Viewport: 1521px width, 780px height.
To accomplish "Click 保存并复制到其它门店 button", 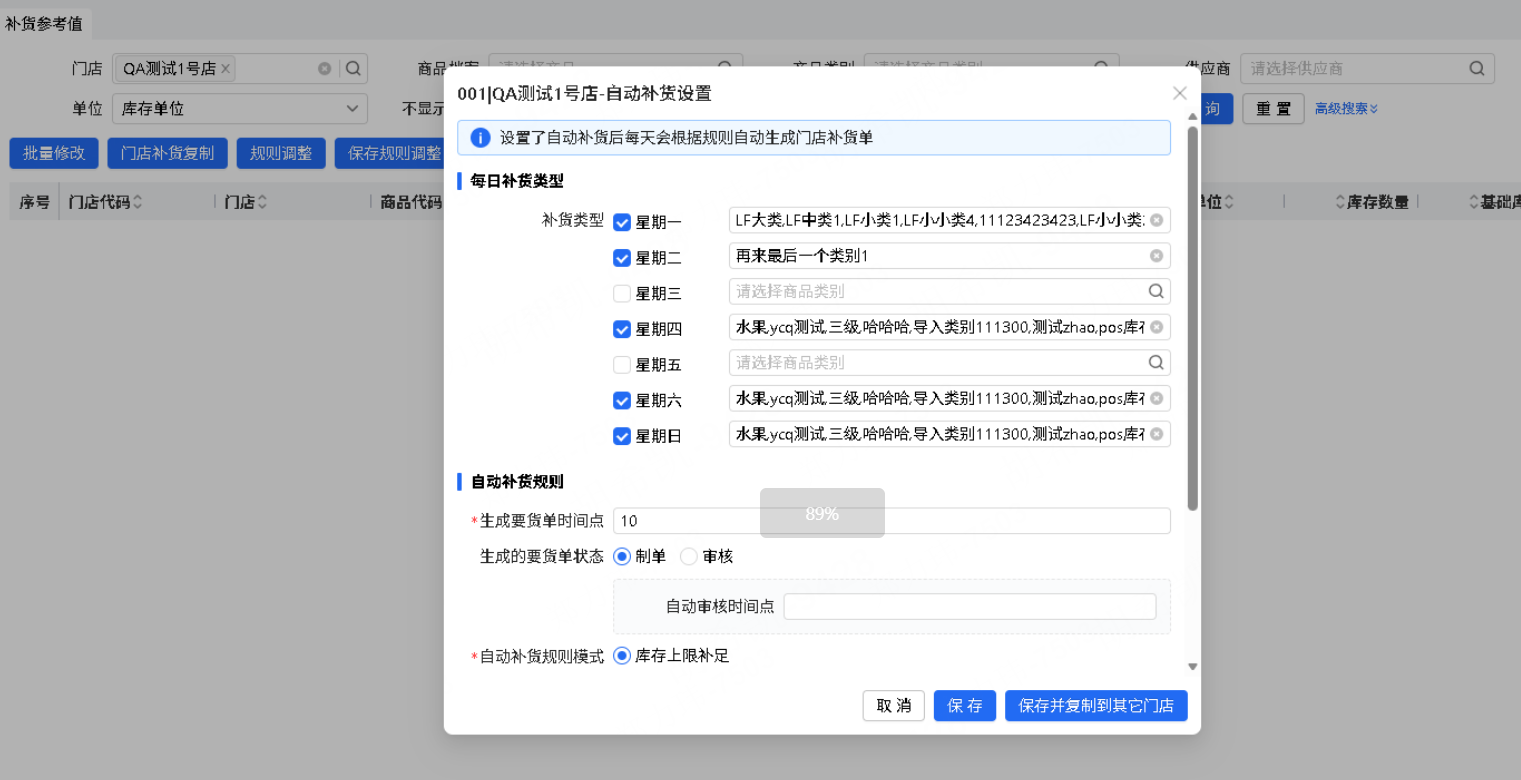I will (1096, 706).
